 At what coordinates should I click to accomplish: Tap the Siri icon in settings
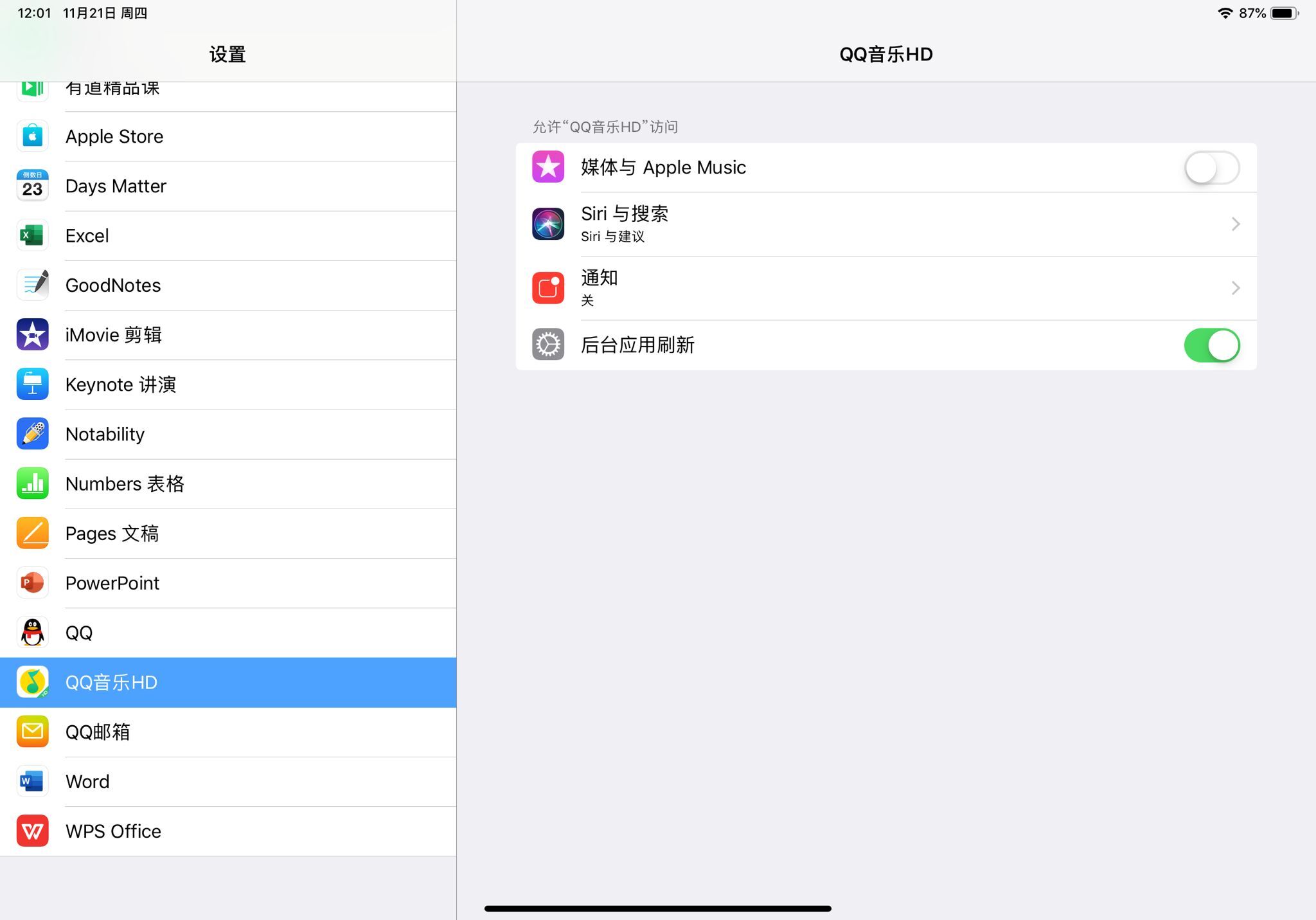(547, 224)
